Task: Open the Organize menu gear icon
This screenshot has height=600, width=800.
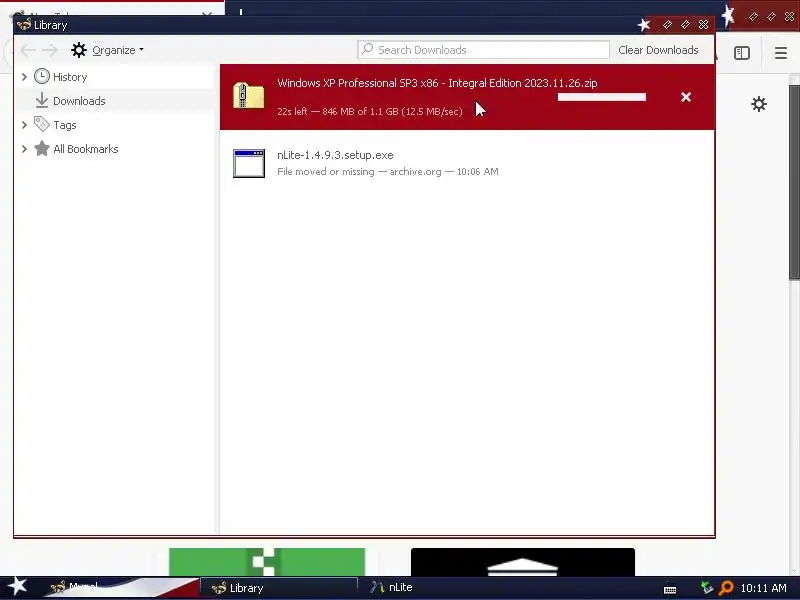Action: click(x=79, y=50)
